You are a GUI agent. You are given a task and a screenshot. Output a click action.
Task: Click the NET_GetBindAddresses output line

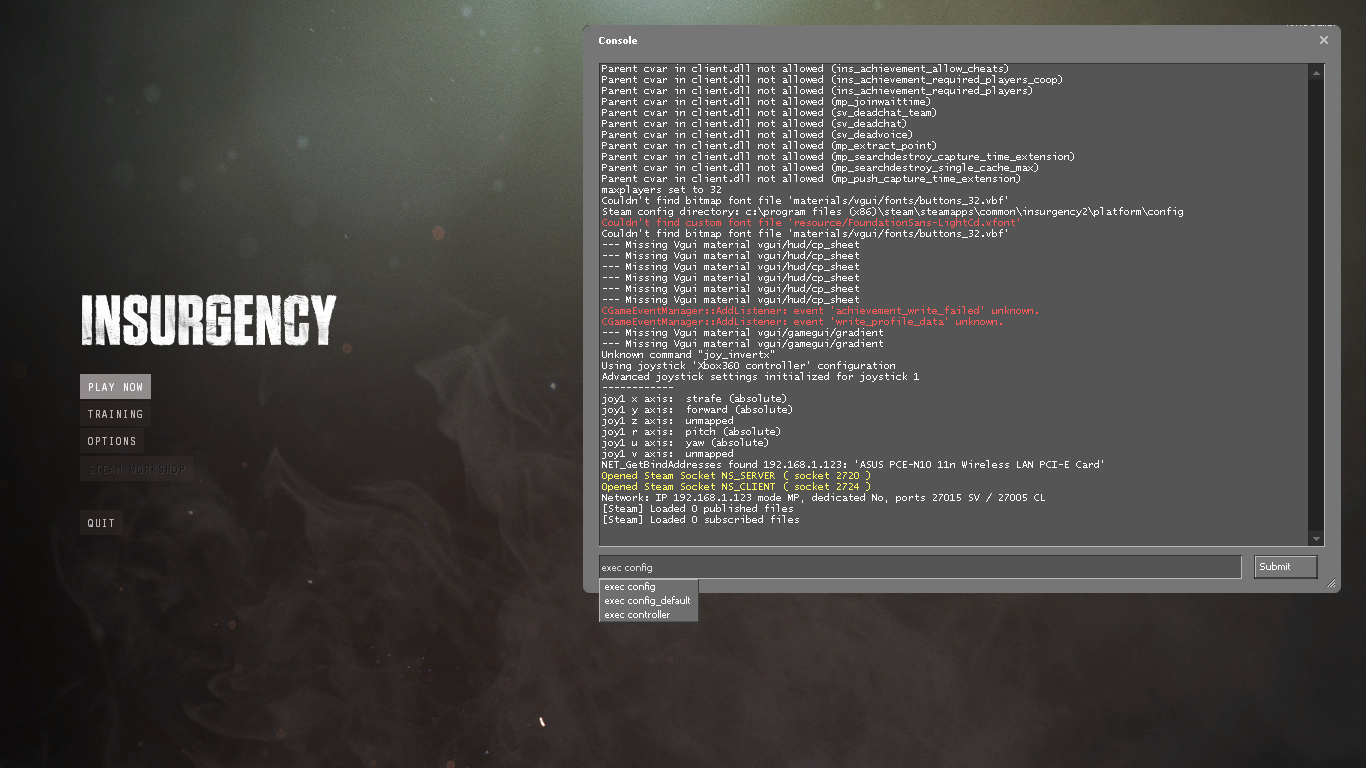[852, 465]
